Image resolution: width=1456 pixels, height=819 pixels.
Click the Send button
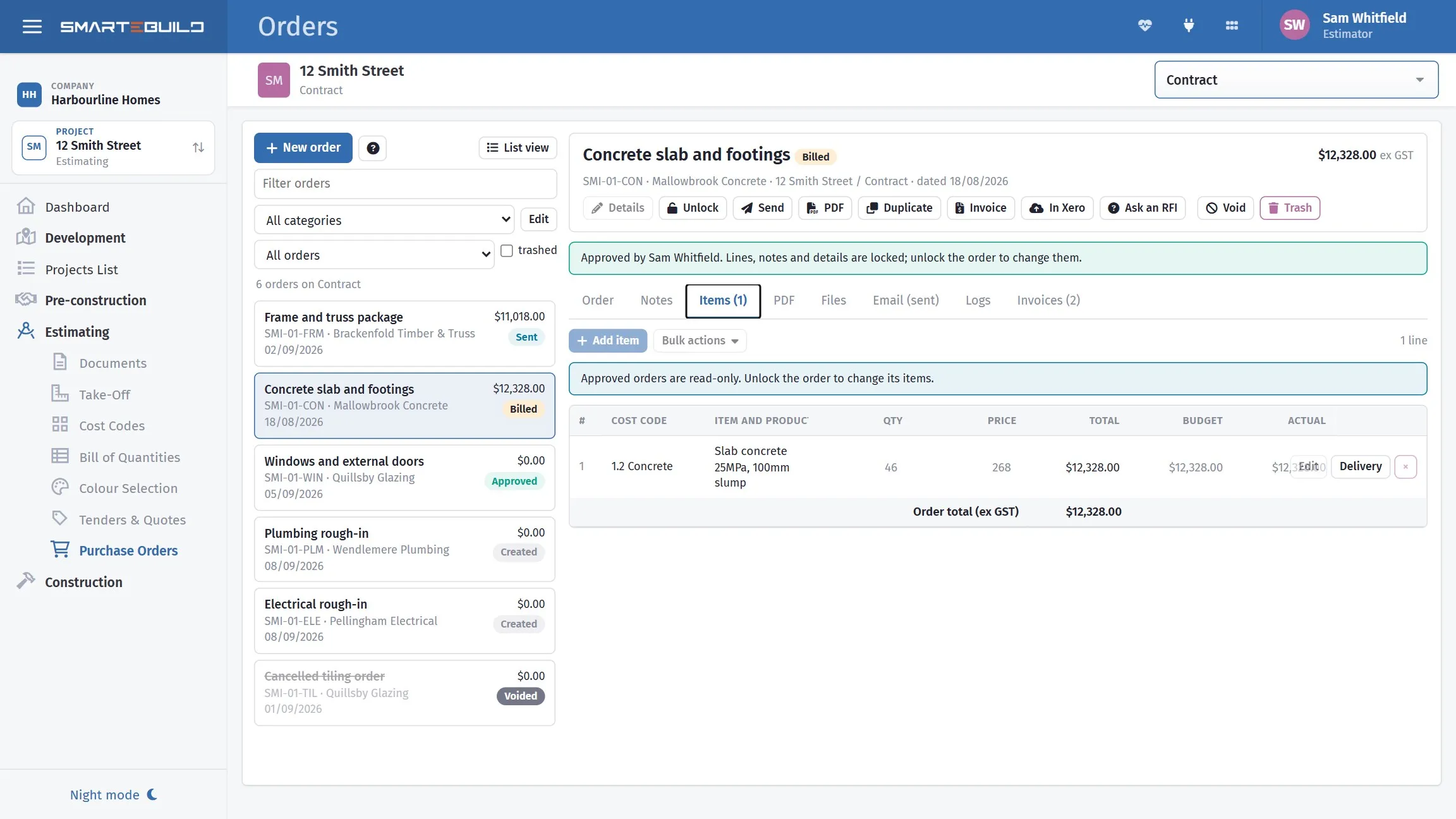coord(762,207)
